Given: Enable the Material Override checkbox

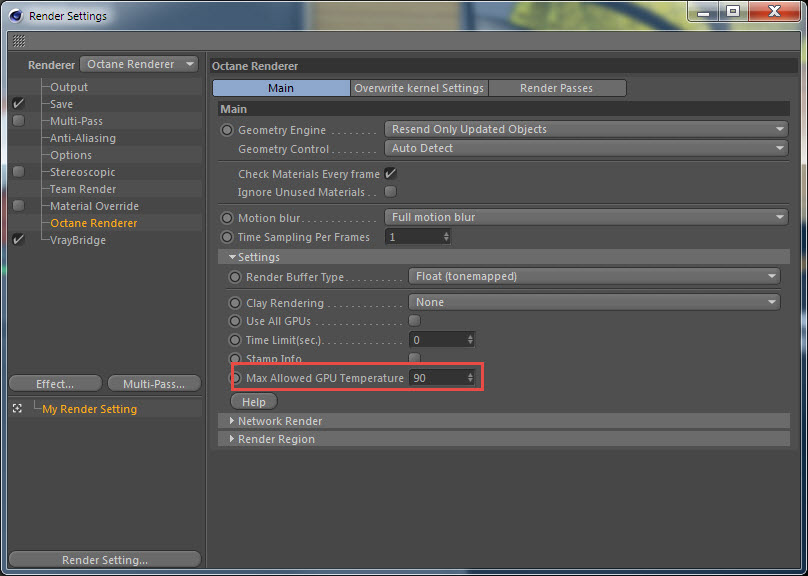Looking at the screenshot, I should coord(19,206).
